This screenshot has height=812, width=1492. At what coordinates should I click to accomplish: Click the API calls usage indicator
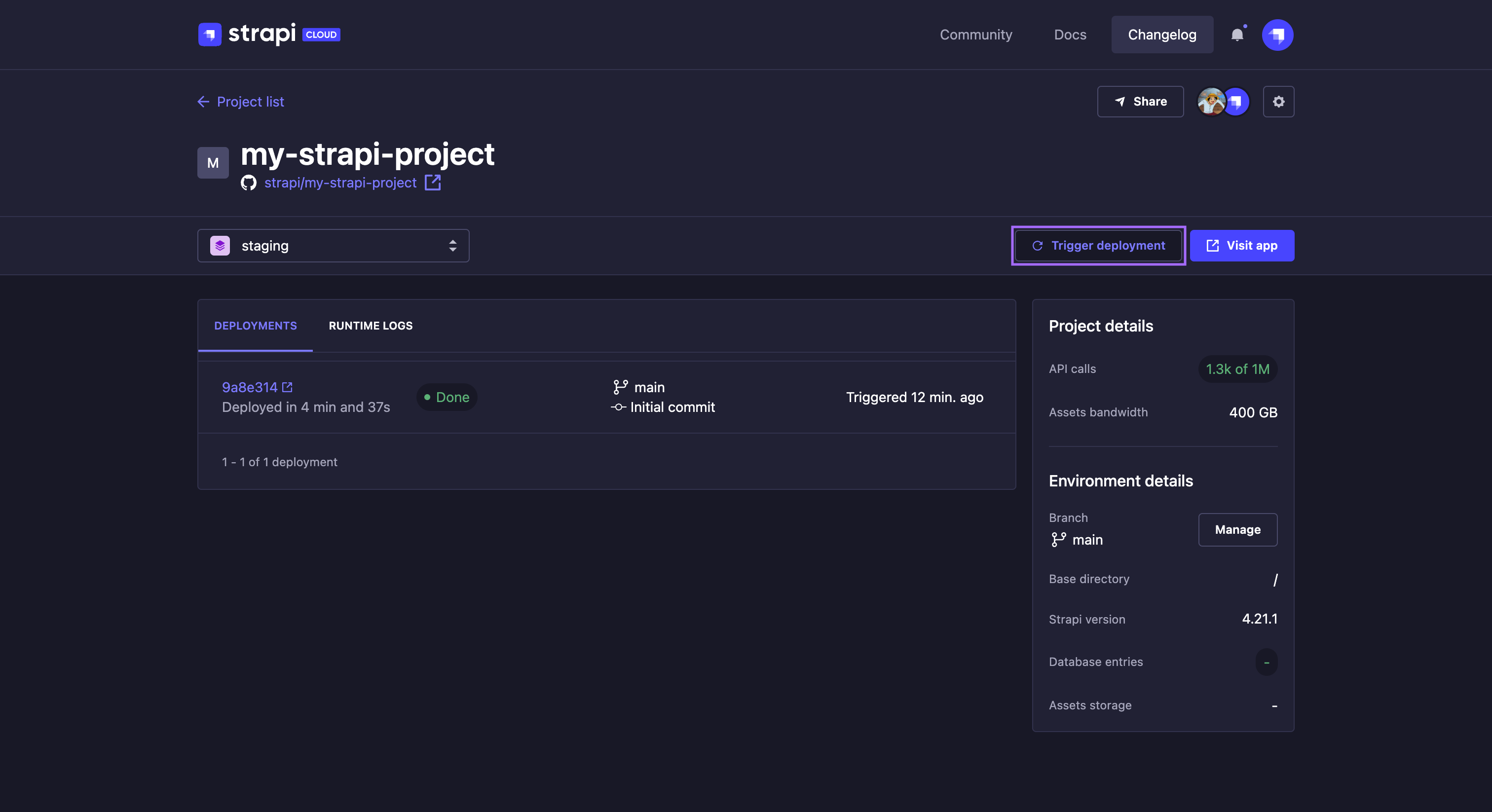pyautogui.click(x=1237, y=369)
